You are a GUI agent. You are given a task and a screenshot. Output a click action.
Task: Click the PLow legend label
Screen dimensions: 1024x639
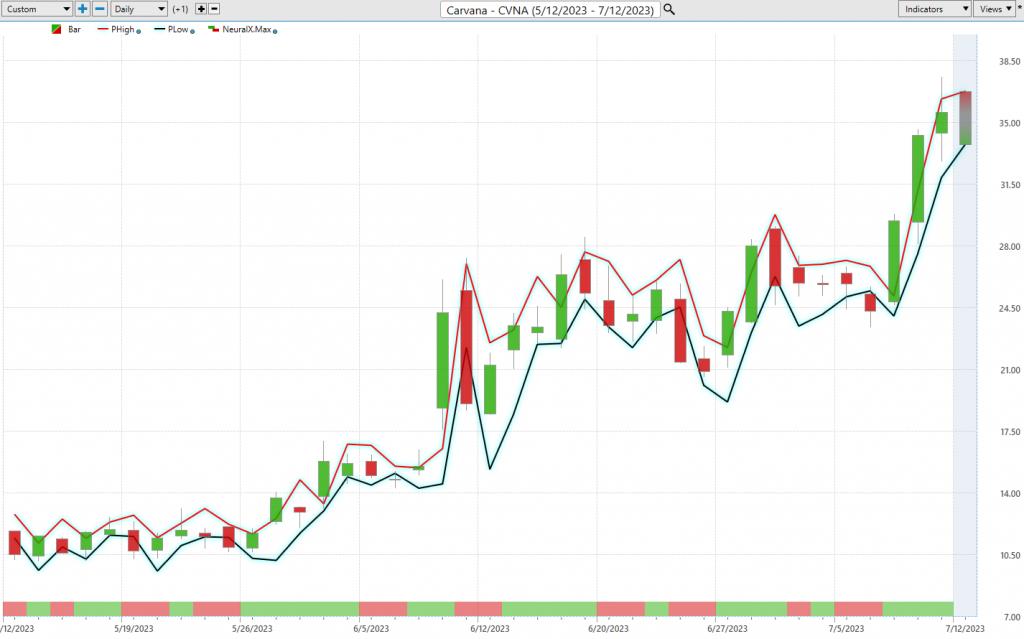click(x=178, y=29)
